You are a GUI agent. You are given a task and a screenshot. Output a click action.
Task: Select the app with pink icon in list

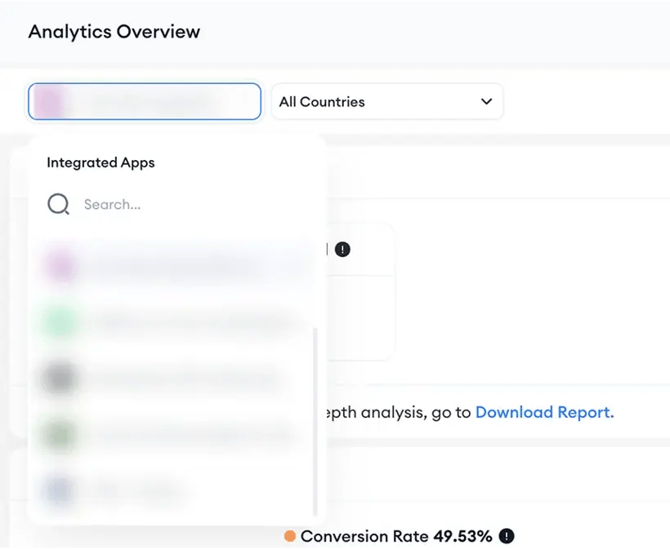tap(175, 266)
